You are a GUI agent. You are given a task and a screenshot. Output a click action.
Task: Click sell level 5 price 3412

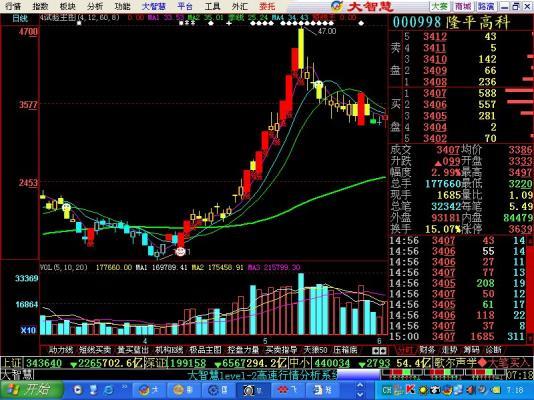point(435,36)
